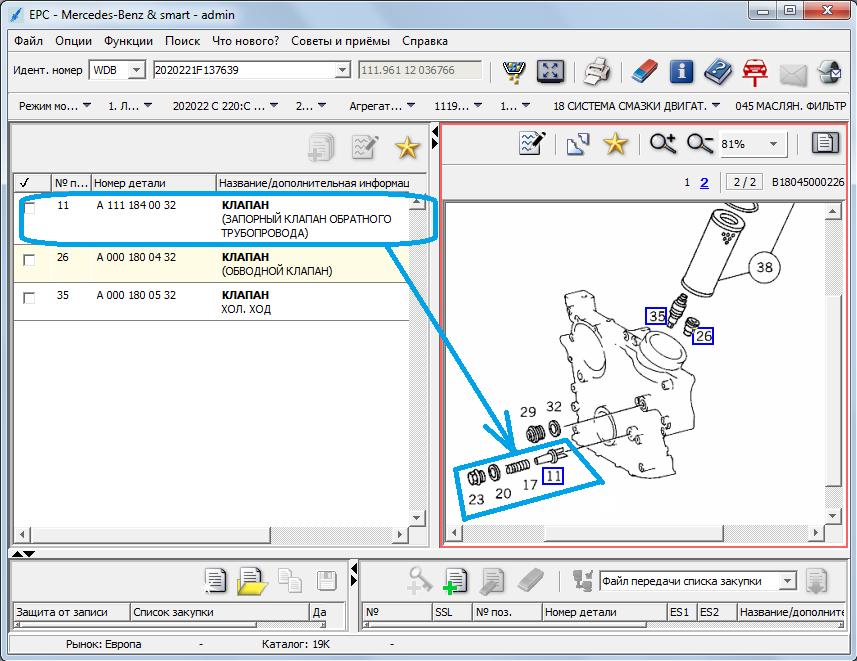Image resolution: width=857 pixels, height=661 pixels.
Task: Expand '18 СИСТЕМА СМАЗКИ ДВИГАТ.' group dropdown
Action: pos(636,106)
